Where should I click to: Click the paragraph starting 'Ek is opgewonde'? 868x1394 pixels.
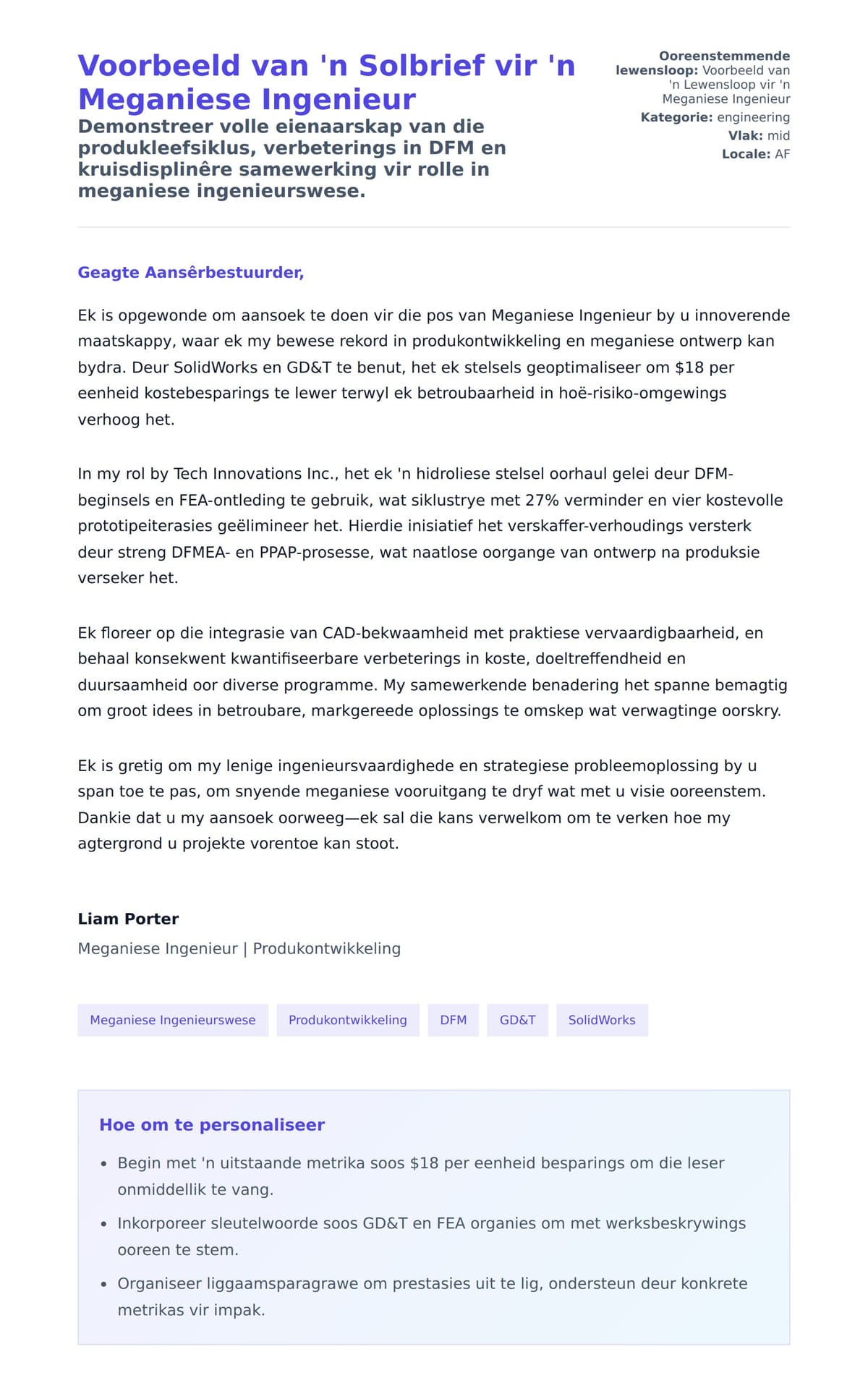pos(434,367)
